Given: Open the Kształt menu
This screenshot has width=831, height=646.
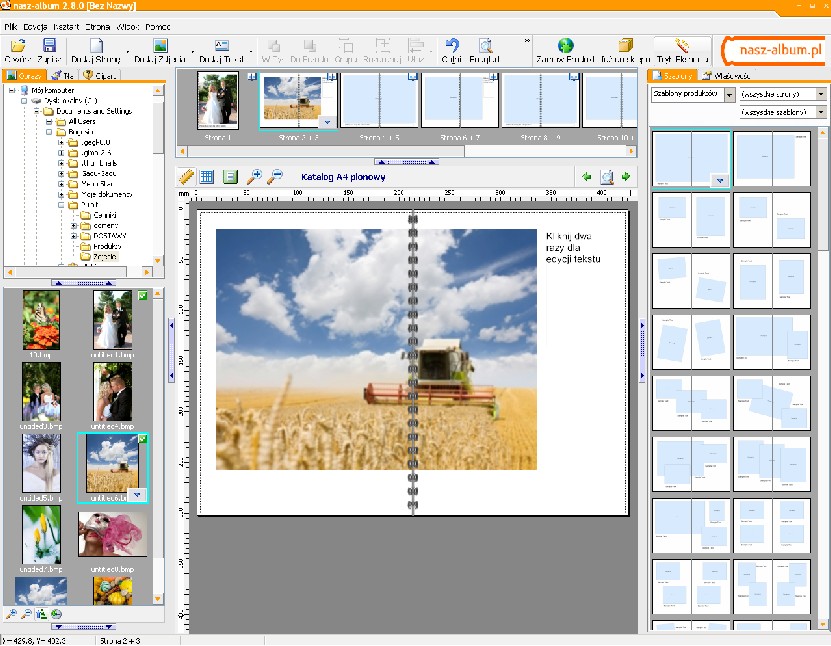Looking at the screenshot, I should point(66,26).
